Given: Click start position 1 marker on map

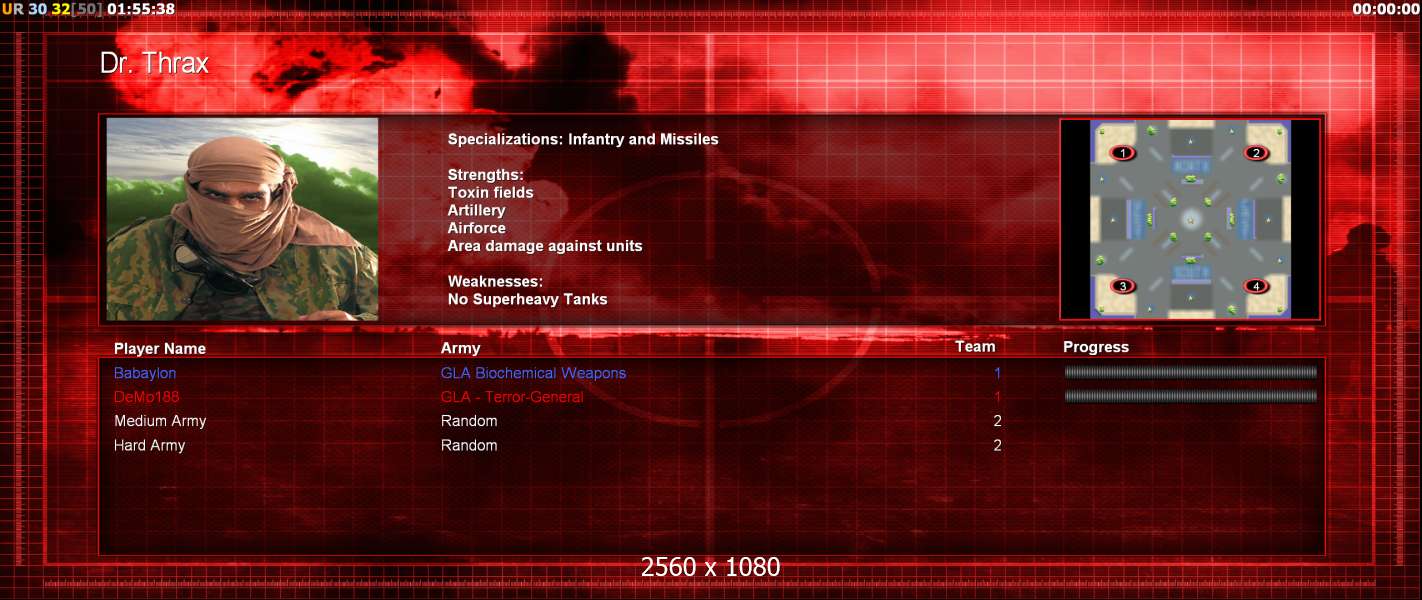Looking at the screenshot, I should click(x=1123, y=153).
